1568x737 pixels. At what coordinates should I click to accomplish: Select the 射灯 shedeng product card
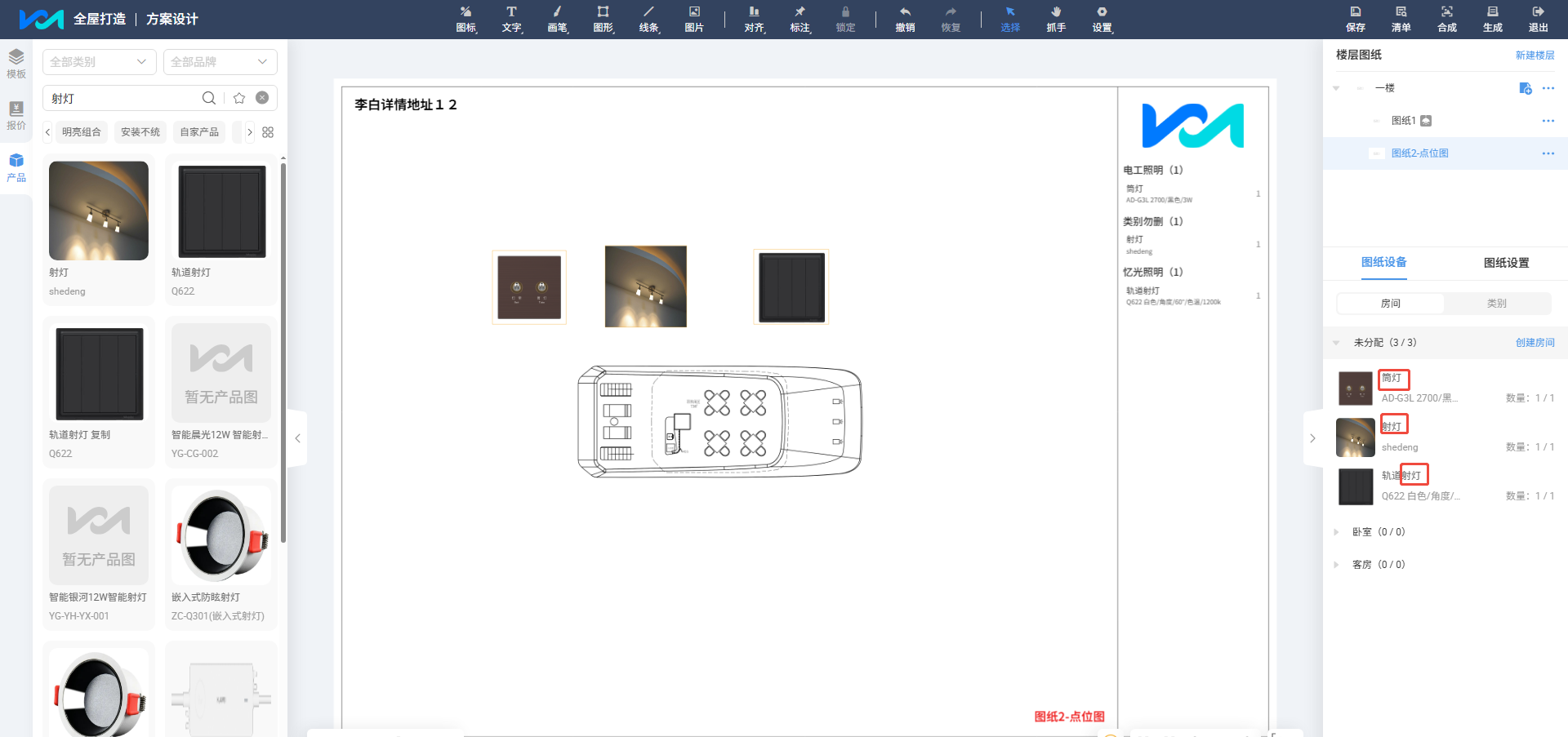99,230
